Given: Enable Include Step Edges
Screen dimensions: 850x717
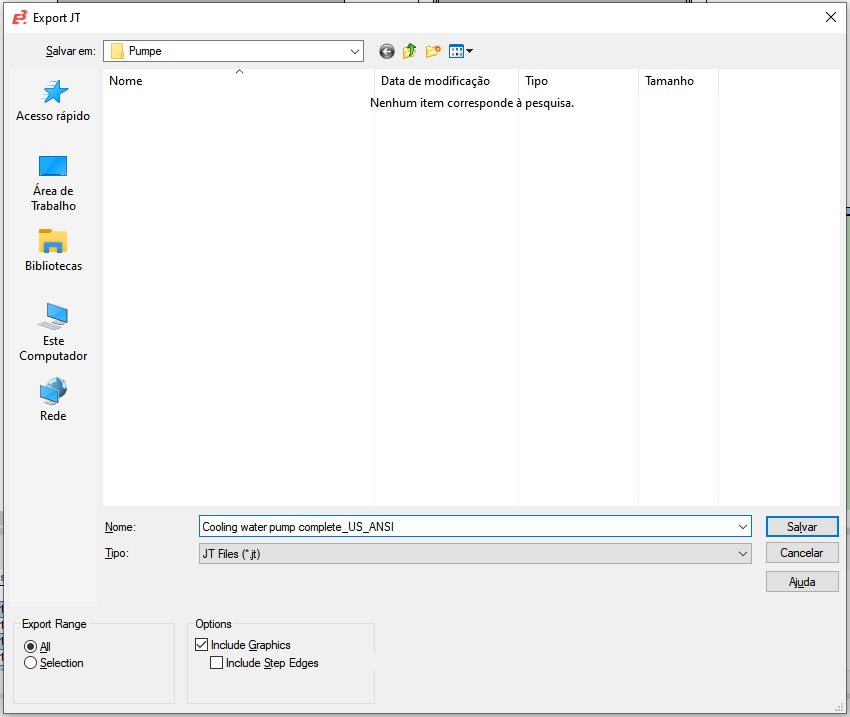Looking at the screenshot, I should pos(216,662).
